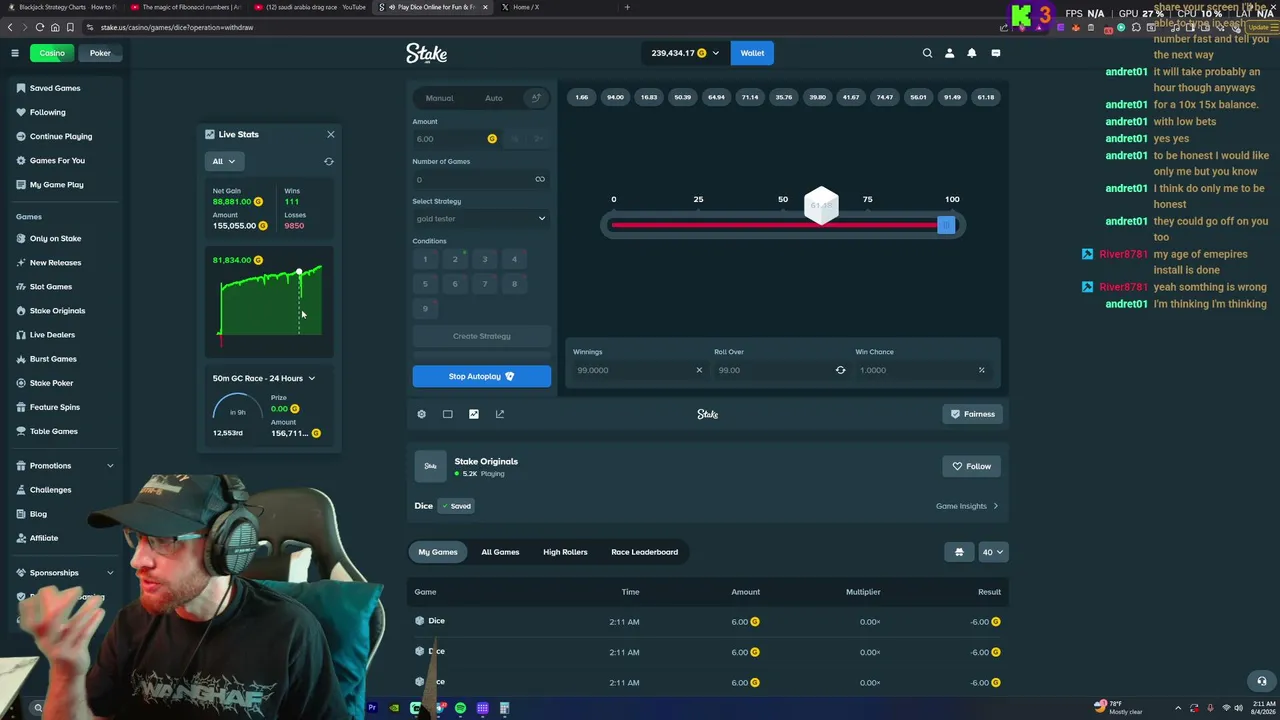Click the Stop Autoplay button
Viewport: 1280px width, 720px height.
[481, 376]
